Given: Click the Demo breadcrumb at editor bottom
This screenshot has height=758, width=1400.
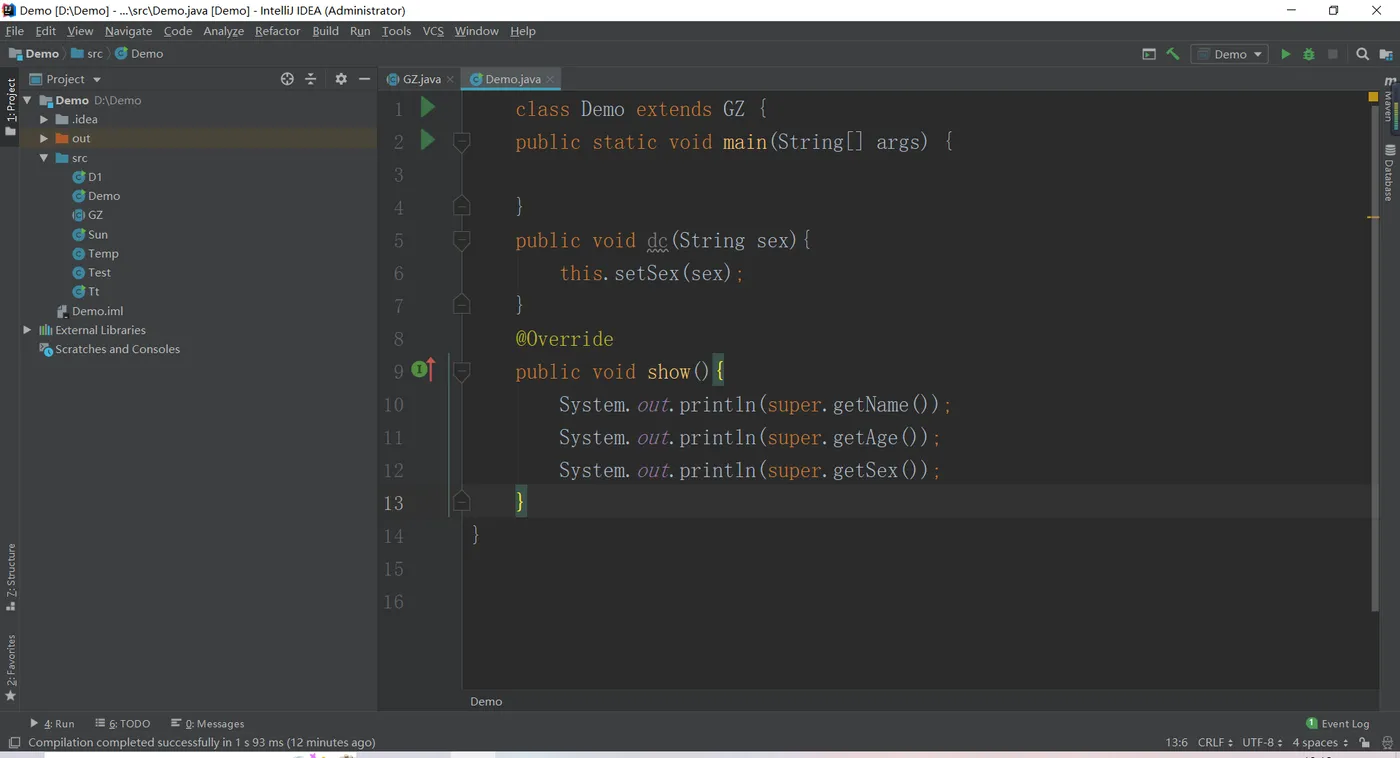Looking at the screenshot, I should [486, 701].
